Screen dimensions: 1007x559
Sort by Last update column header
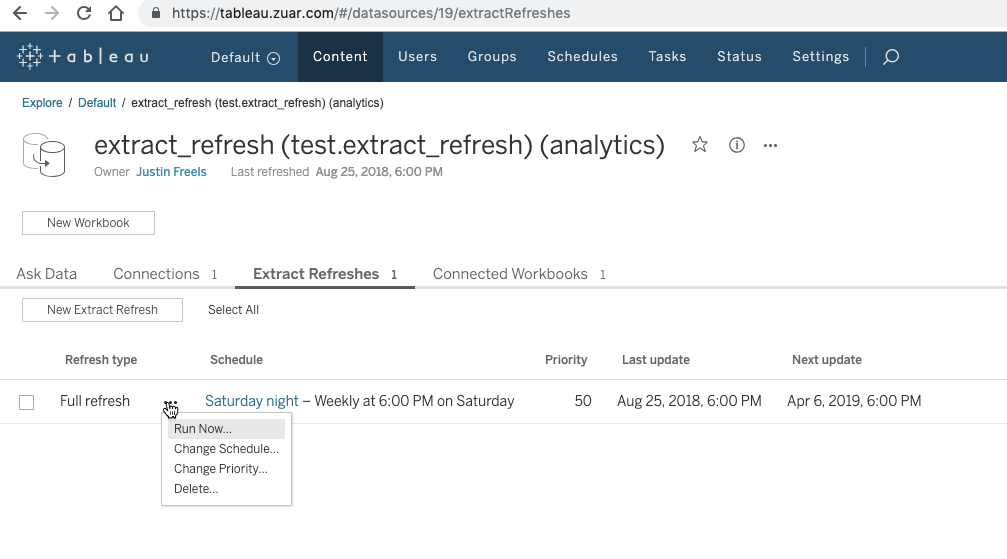(x=656, y=360)
